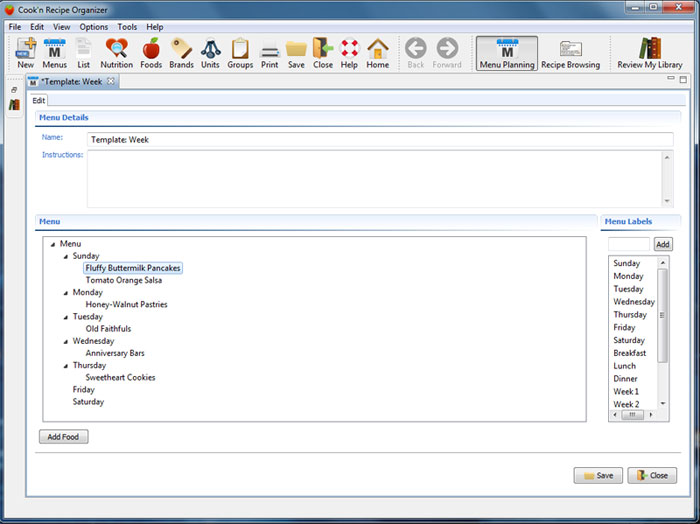Go to Home from the toolbar
700x524 pixels.
click(378, 53)
